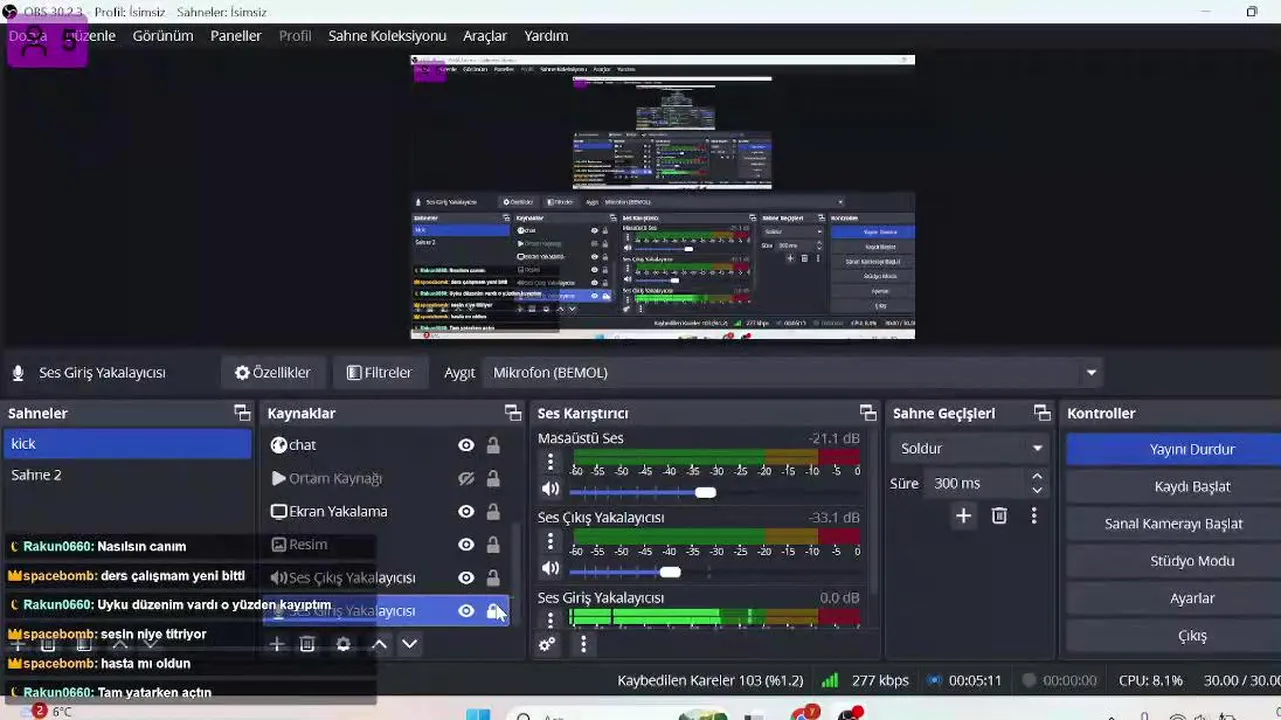Move selected source down
The height and width of the screenshot is (720, 1281).
tap(409, 645)
